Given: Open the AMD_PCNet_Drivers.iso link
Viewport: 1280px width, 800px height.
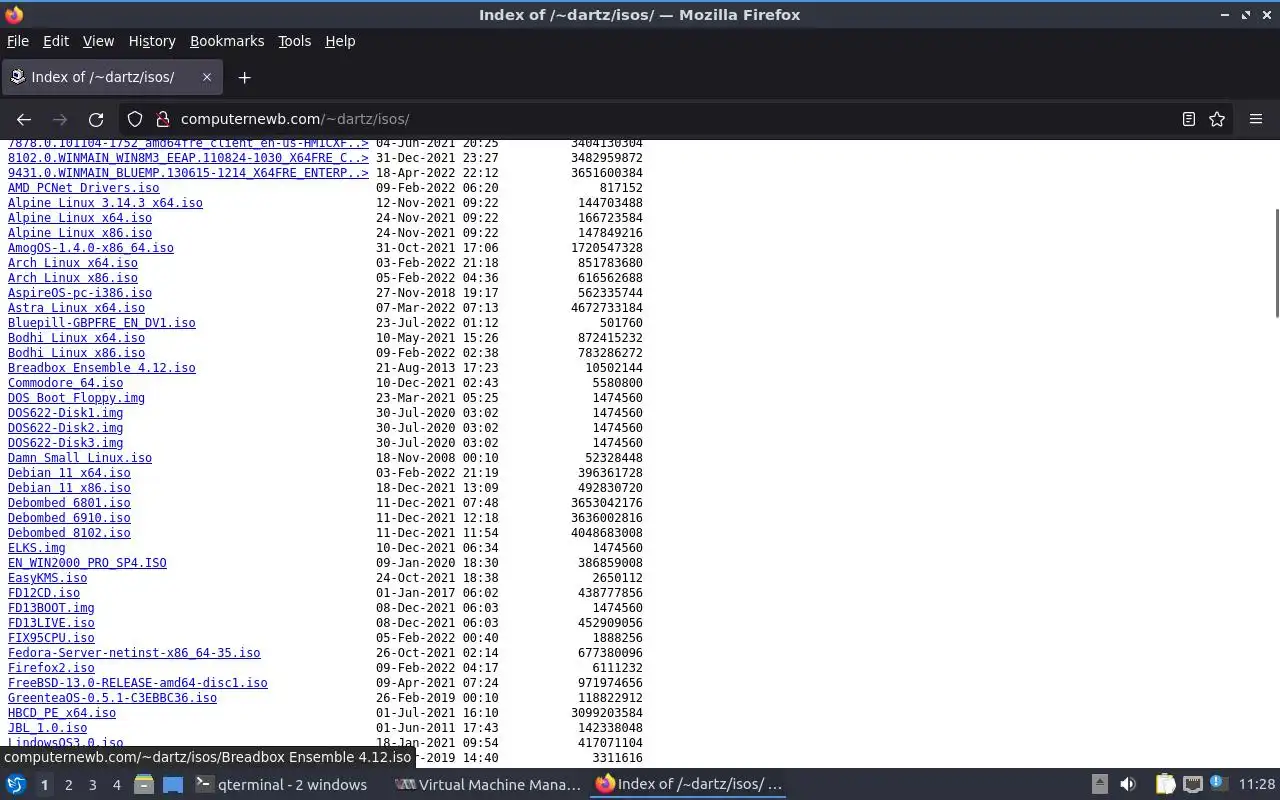Looking at the screenshot, I should point(83,188).
